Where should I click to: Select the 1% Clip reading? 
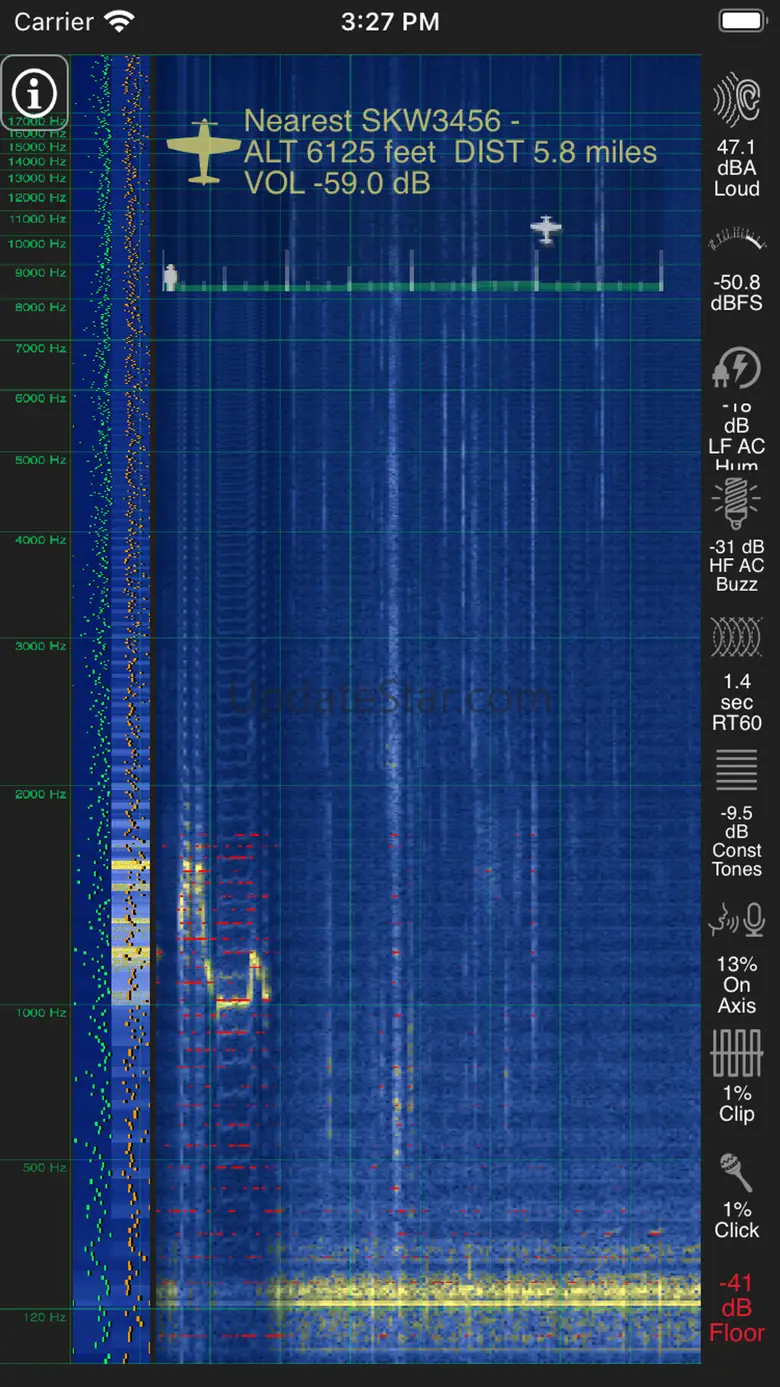[736, 1104]
